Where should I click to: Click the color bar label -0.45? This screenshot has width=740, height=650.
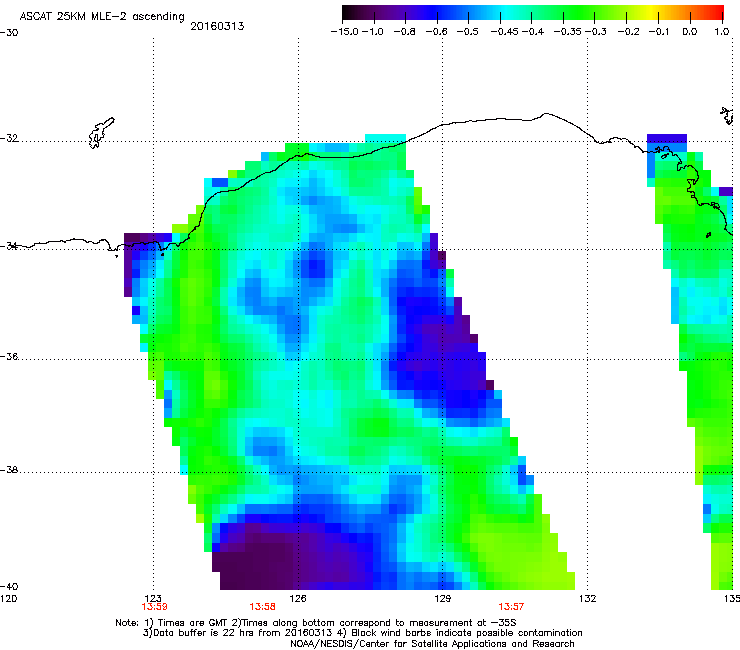click(x=505, y=32)
